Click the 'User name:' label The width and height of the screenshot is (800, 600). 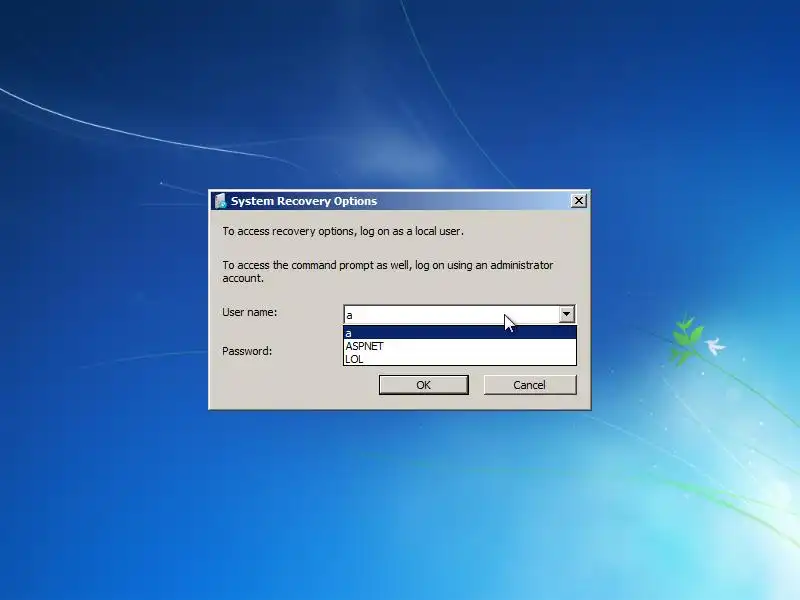[x=249, y=312]
